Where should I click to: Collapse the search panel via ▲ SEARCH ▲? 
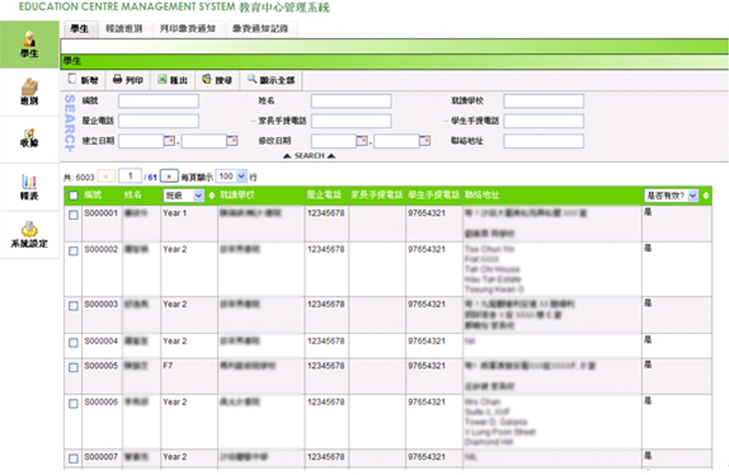pyautogui.click(x=309, y=156)
